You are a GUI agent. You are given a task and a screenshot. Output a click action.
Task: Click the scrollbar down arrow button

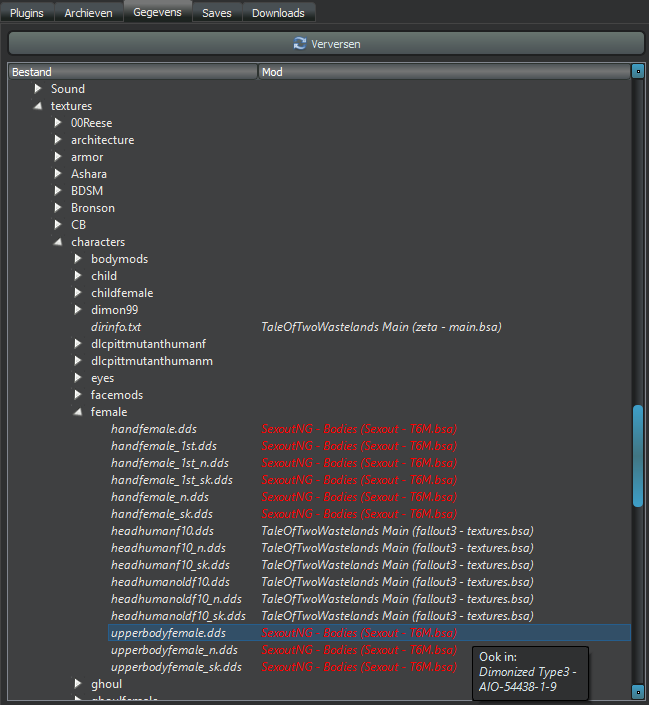(x=637, y=691)
